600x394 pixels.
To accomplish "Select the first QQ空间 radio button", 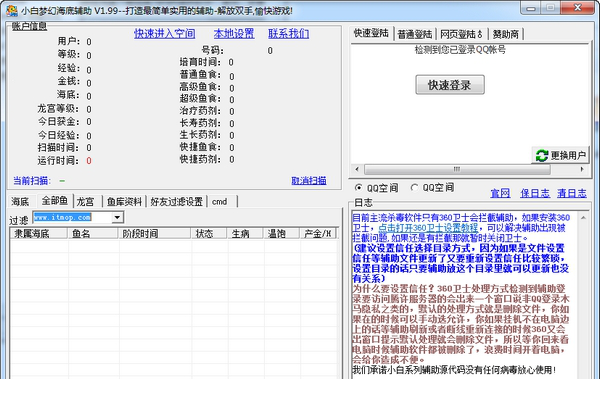I will pos(359,187).
